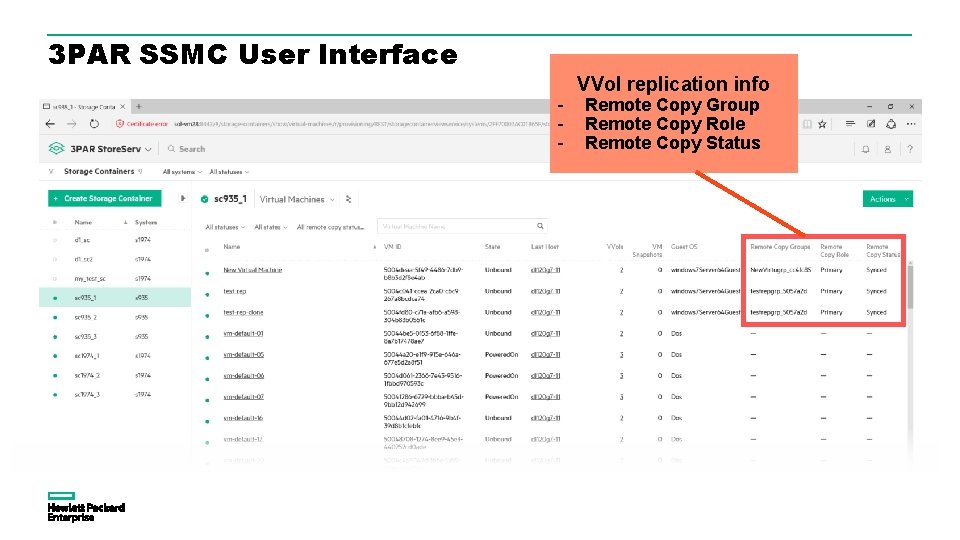Screen dimensions: 960x540
Task: Click the map view icon beside Virtual Machines
Action: click(x=348, y=199)
